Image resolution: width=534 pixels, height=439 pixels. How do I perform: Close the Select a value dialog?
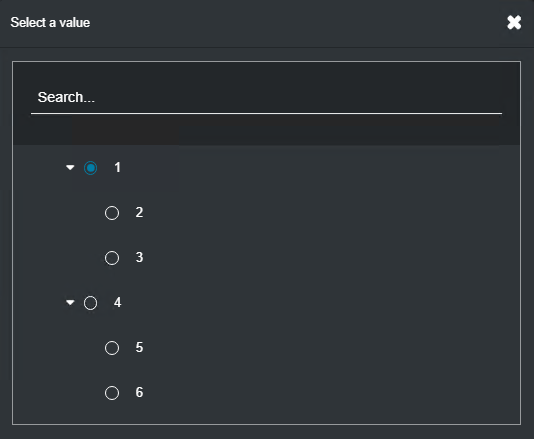[514, 22]
